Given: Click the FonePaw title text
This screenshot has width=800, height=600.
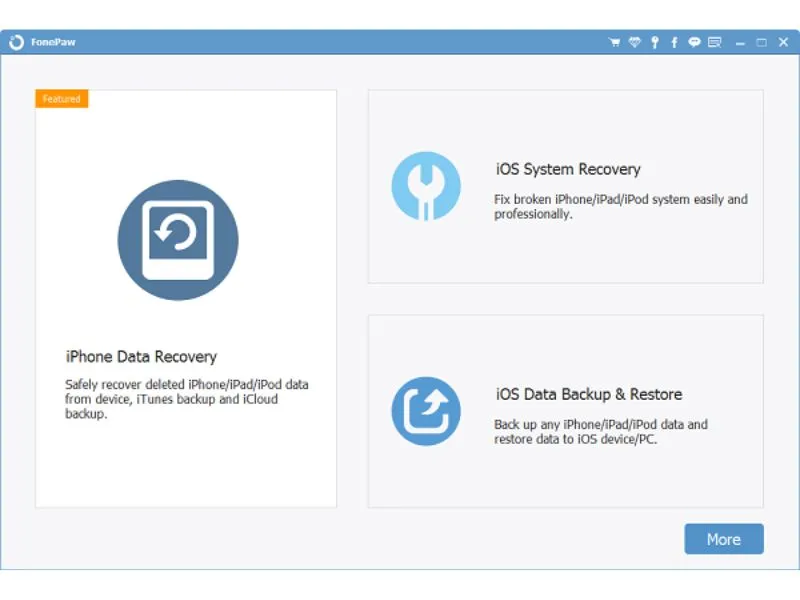Looking at the screenshot, I should pos(53,42).
